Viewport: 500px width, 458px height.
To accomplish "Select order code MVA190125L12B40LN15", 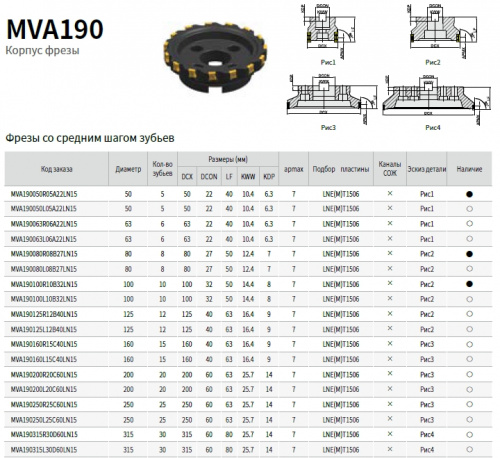I will pyautogui.click(x=43, y=329).
